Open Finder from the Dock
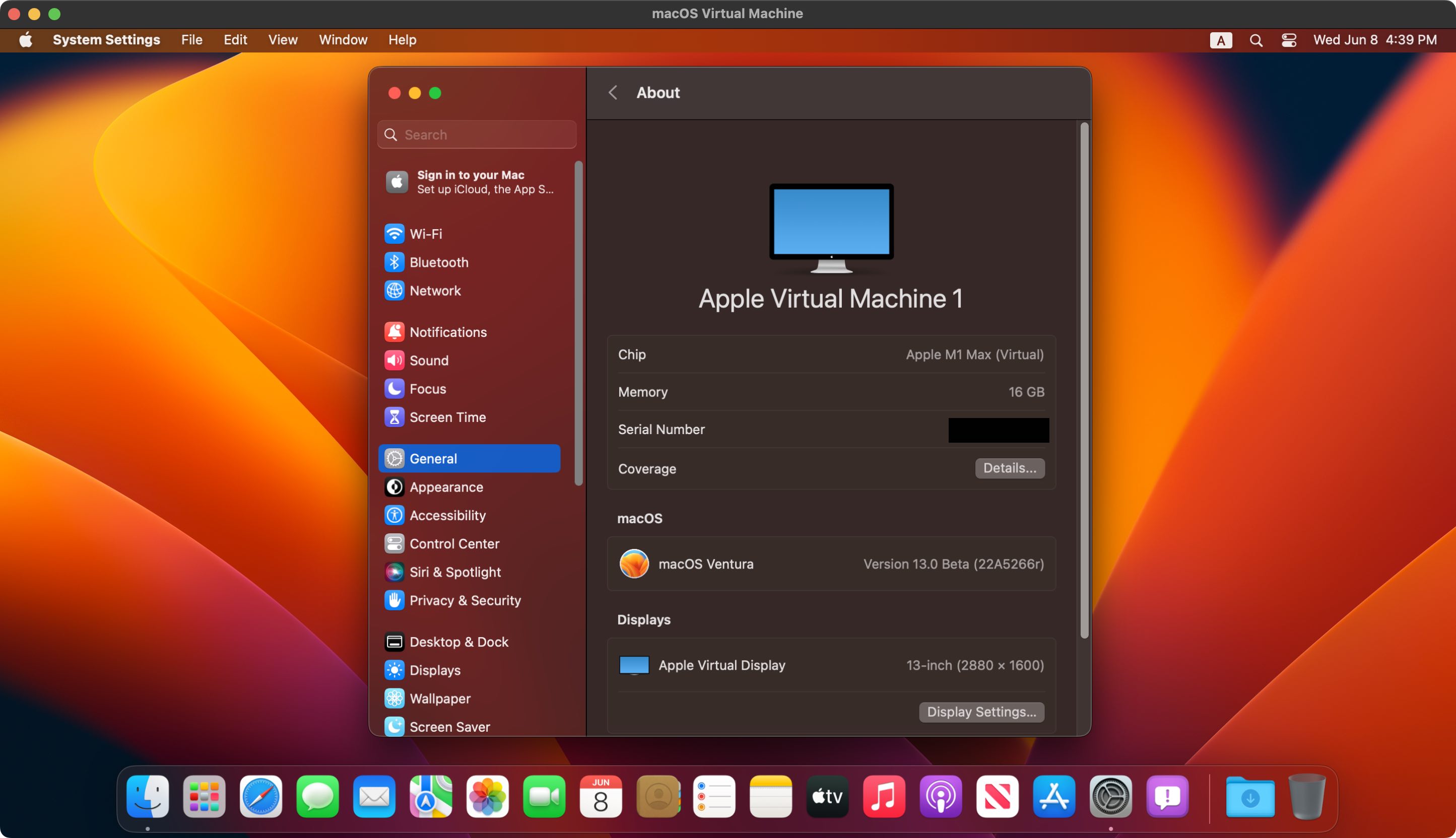This screenshot has height=838, width=1456. point(148,797)
